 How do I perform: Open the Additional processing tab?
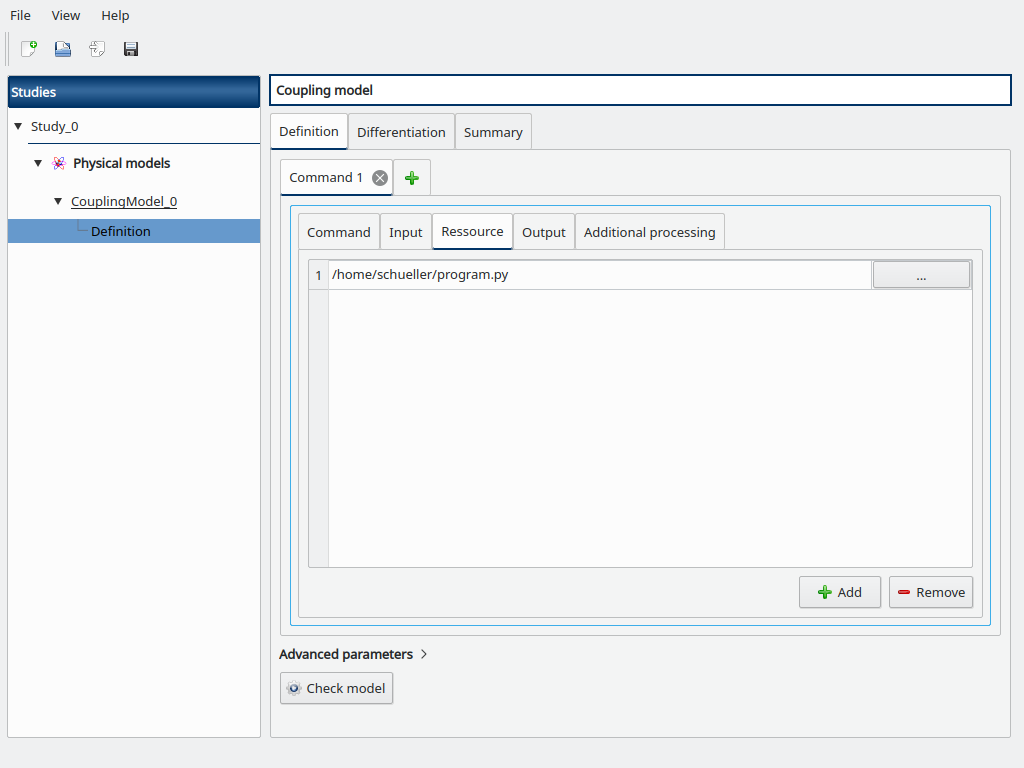[649, 232]
